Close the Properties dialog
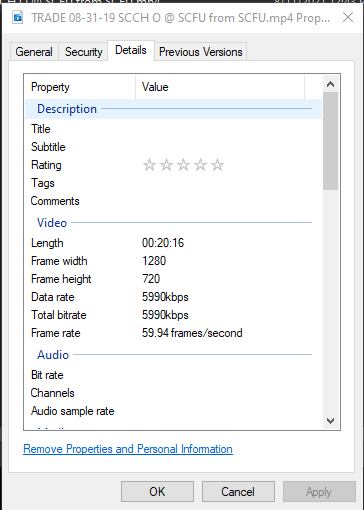Image resolution: width=364 pixels, height=510 pixels. pos(348,17)
